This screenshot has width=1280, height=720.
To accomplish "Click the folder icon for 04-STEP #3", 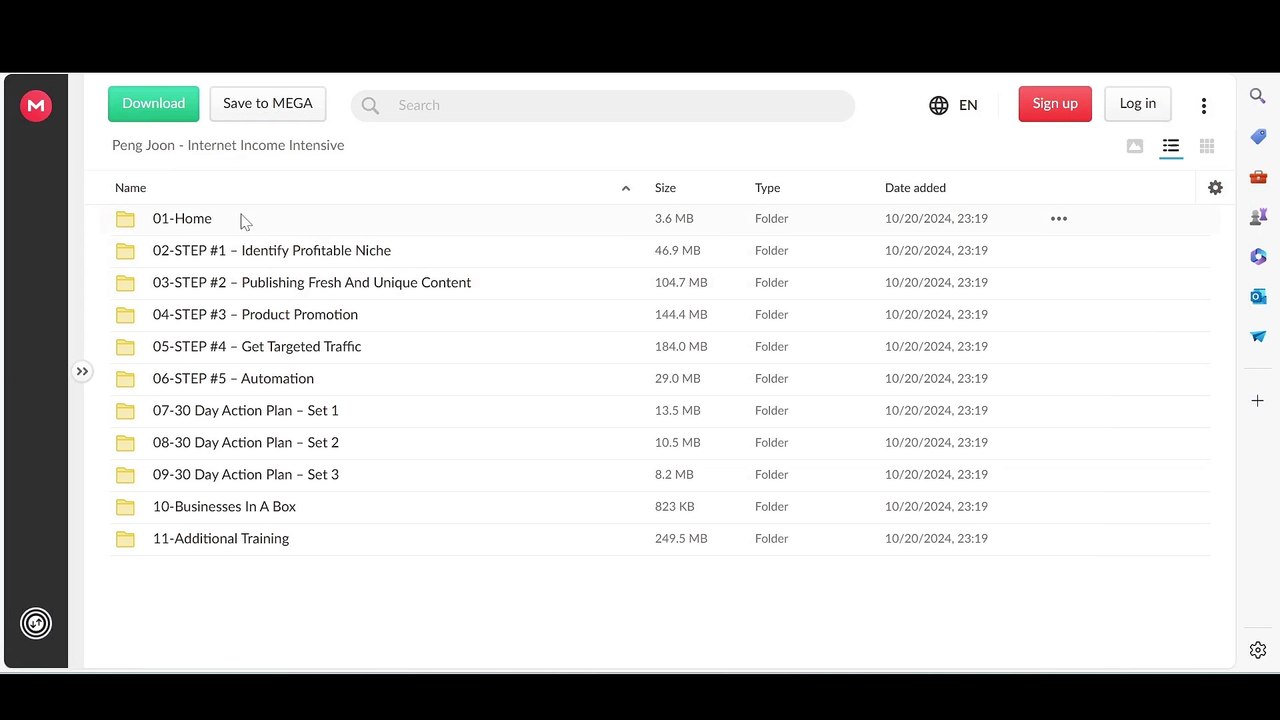I will pos(125,315).
